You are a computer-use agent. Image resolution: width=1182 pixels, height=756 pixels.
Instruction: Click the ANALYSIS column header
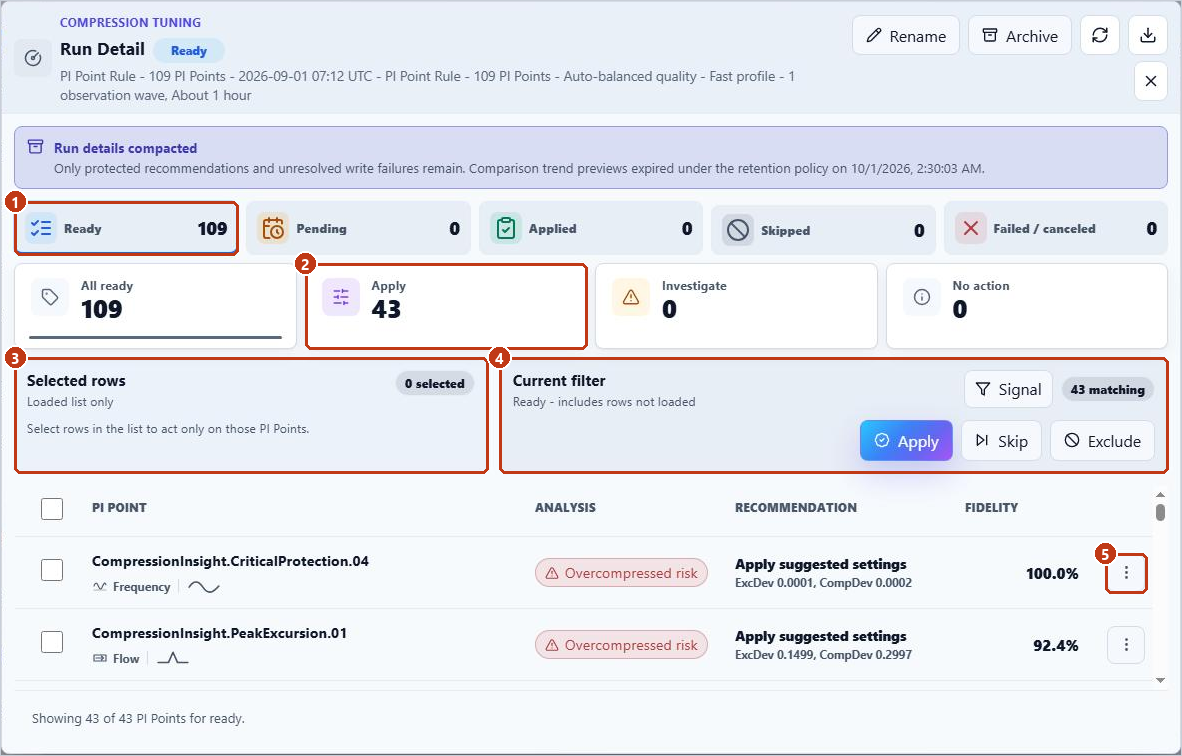pos(565,507)
